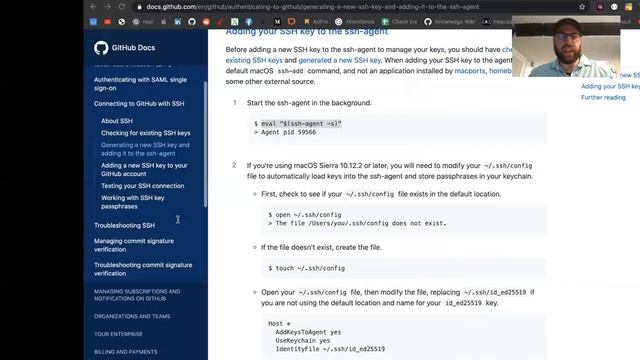Viewport: 640px width, 360px height.
Task: Click the presenter webcam thumbnail
Action: coord(566,46)
